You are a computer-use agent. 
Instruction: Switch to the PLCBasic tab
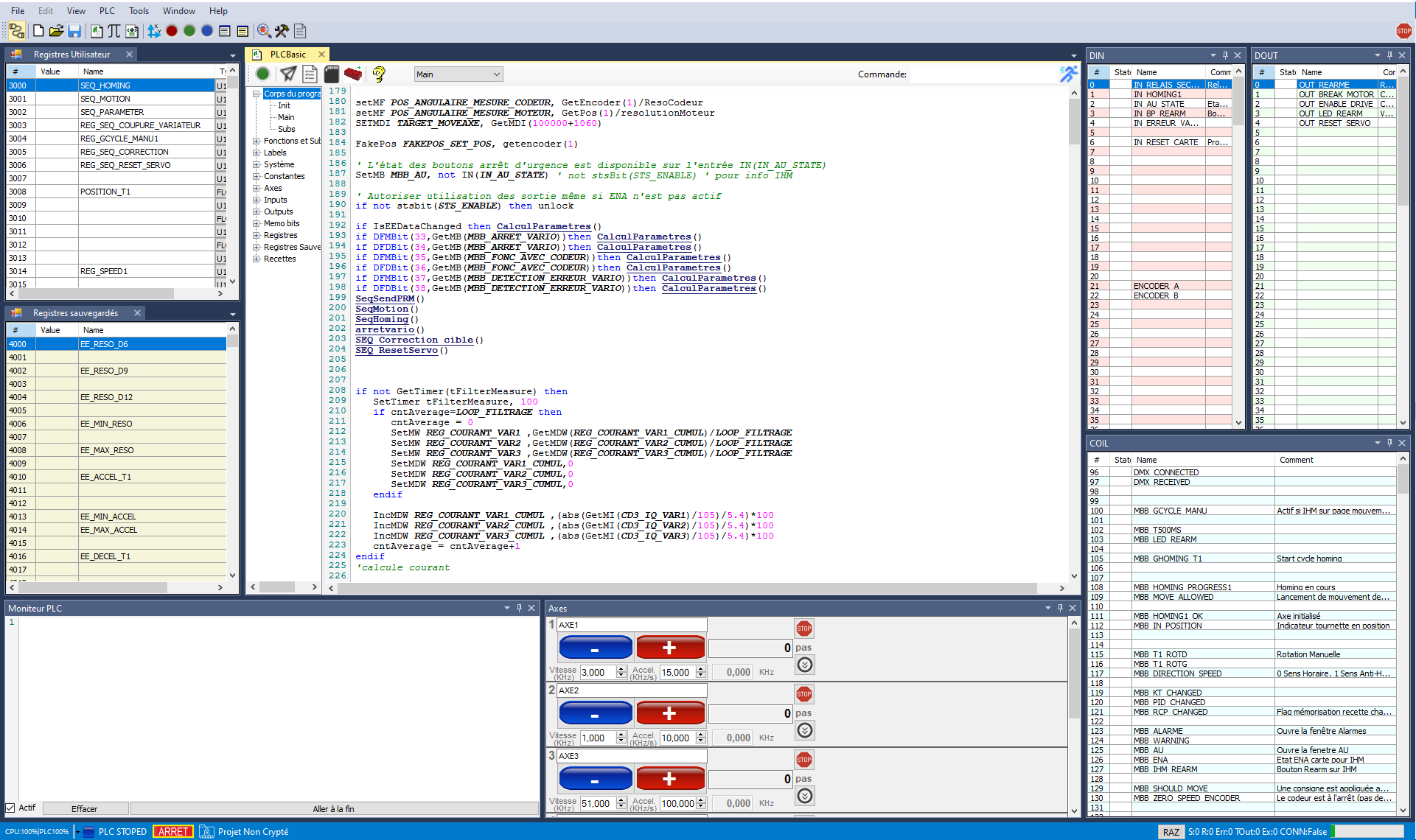point(287,55)
